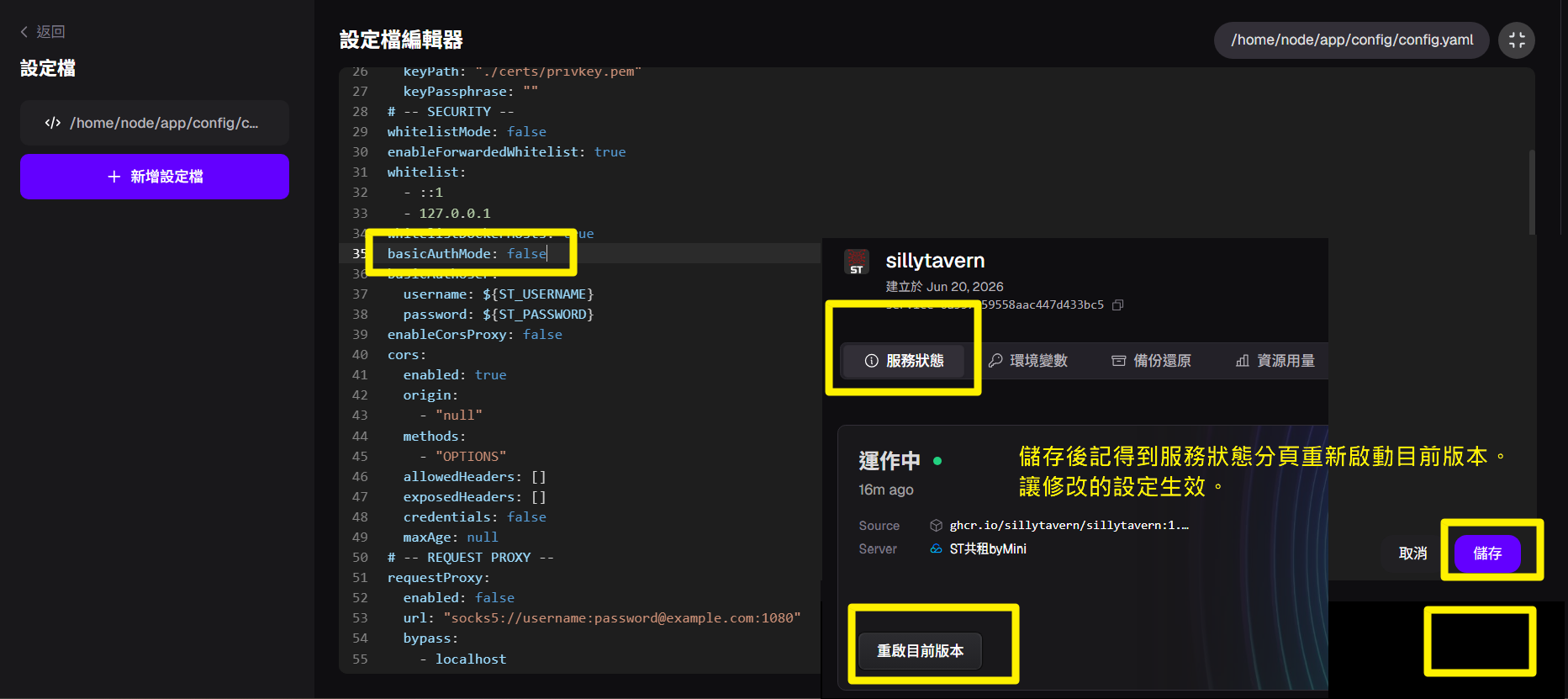This screenshot has width=1568, height=699.
Task: Click the exposedHeaders: [] line
Action: 474,497
